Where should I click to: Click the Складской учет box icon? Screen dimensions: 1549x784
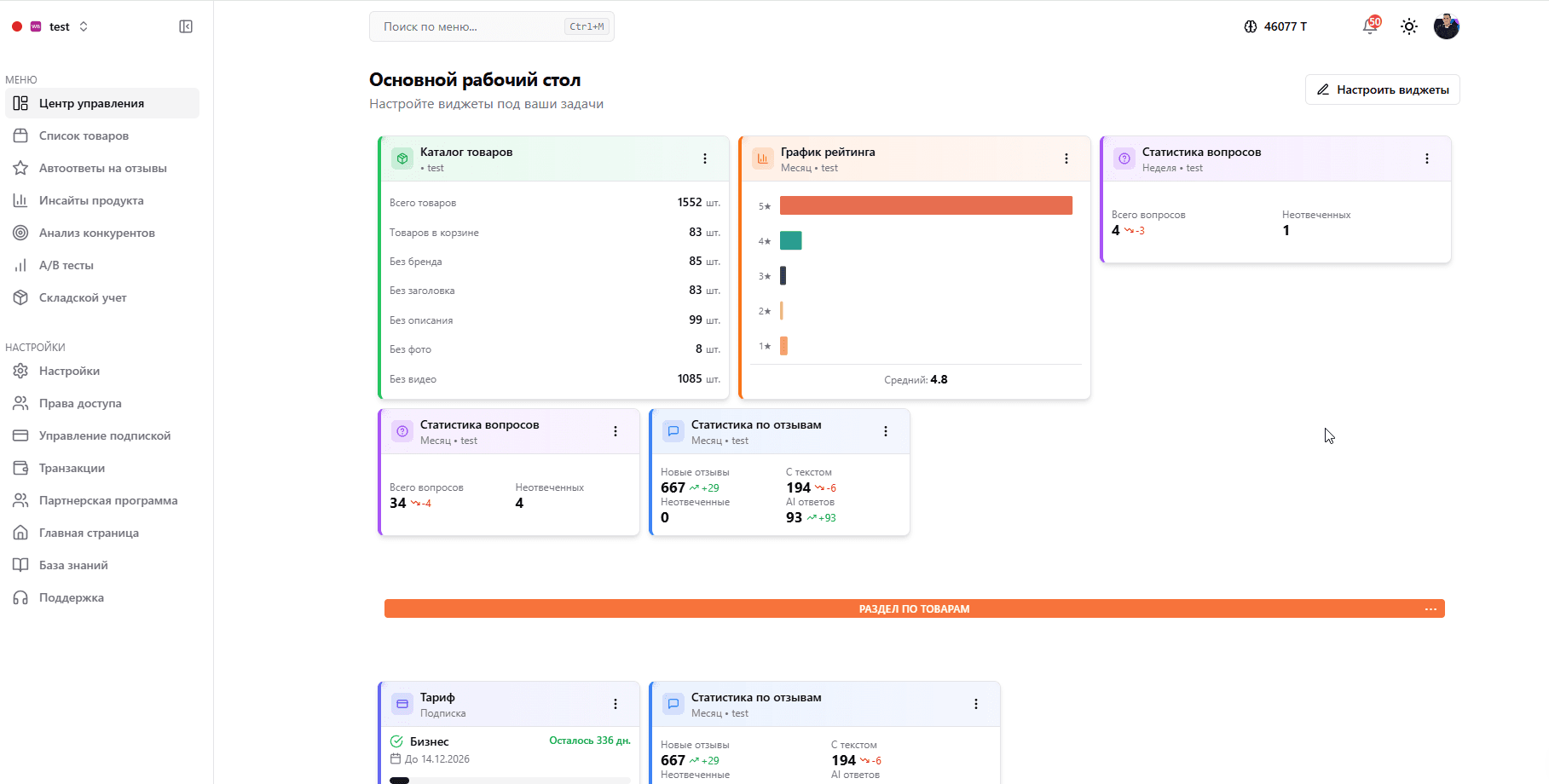pyautogui.click(x=20, y=297)
